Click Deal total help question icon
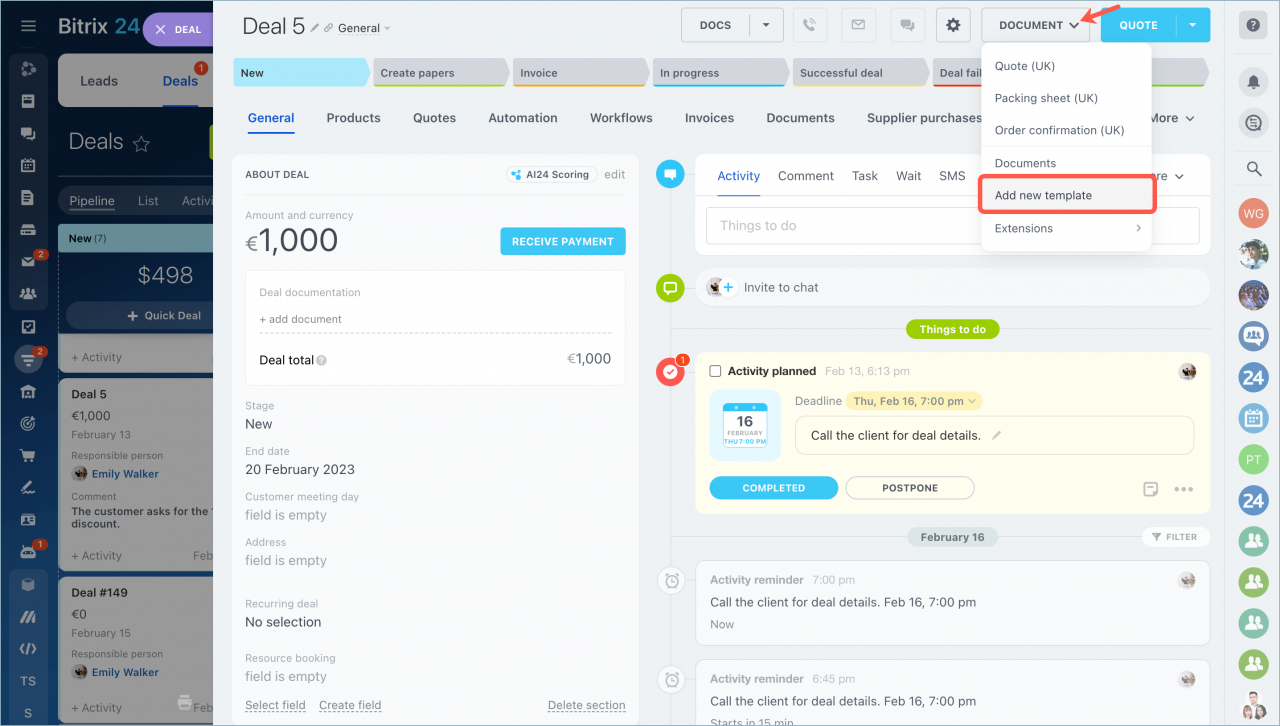The height and width of the screenshot is (726, 1280). 321,360
